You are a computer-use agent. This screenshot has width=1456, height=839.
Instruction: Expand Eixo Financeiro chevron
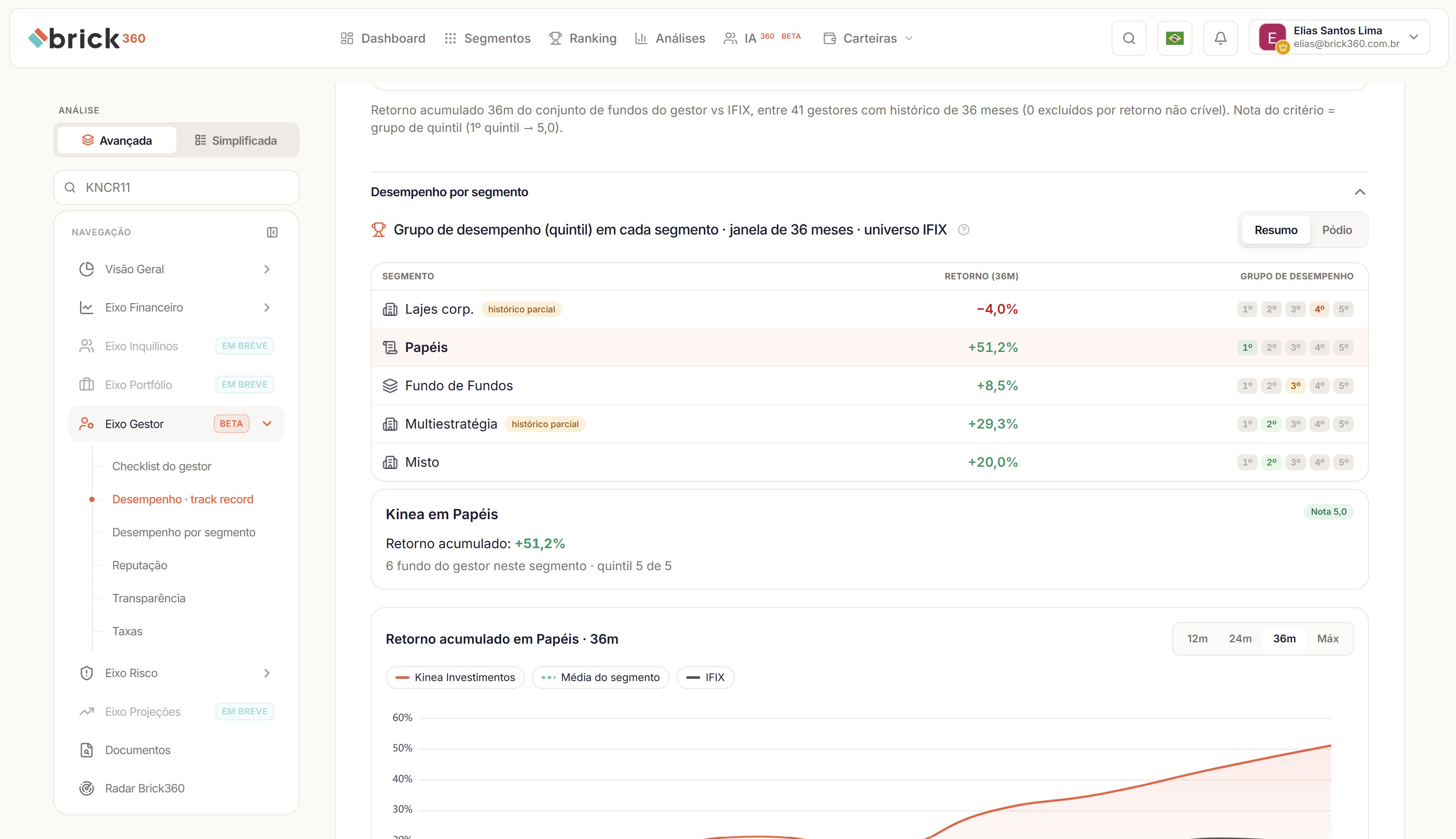267,308
